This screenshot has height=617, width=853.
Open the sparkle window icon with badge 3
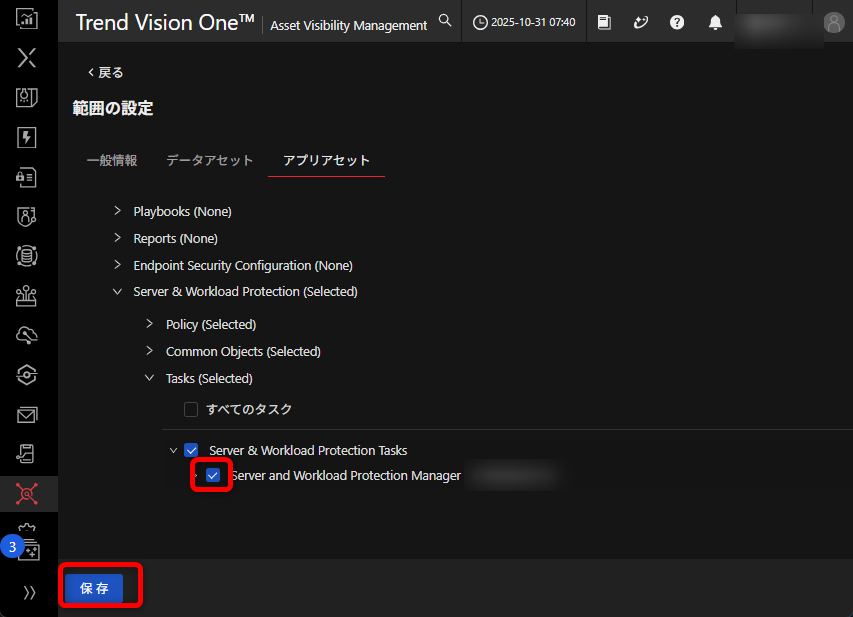28,550
